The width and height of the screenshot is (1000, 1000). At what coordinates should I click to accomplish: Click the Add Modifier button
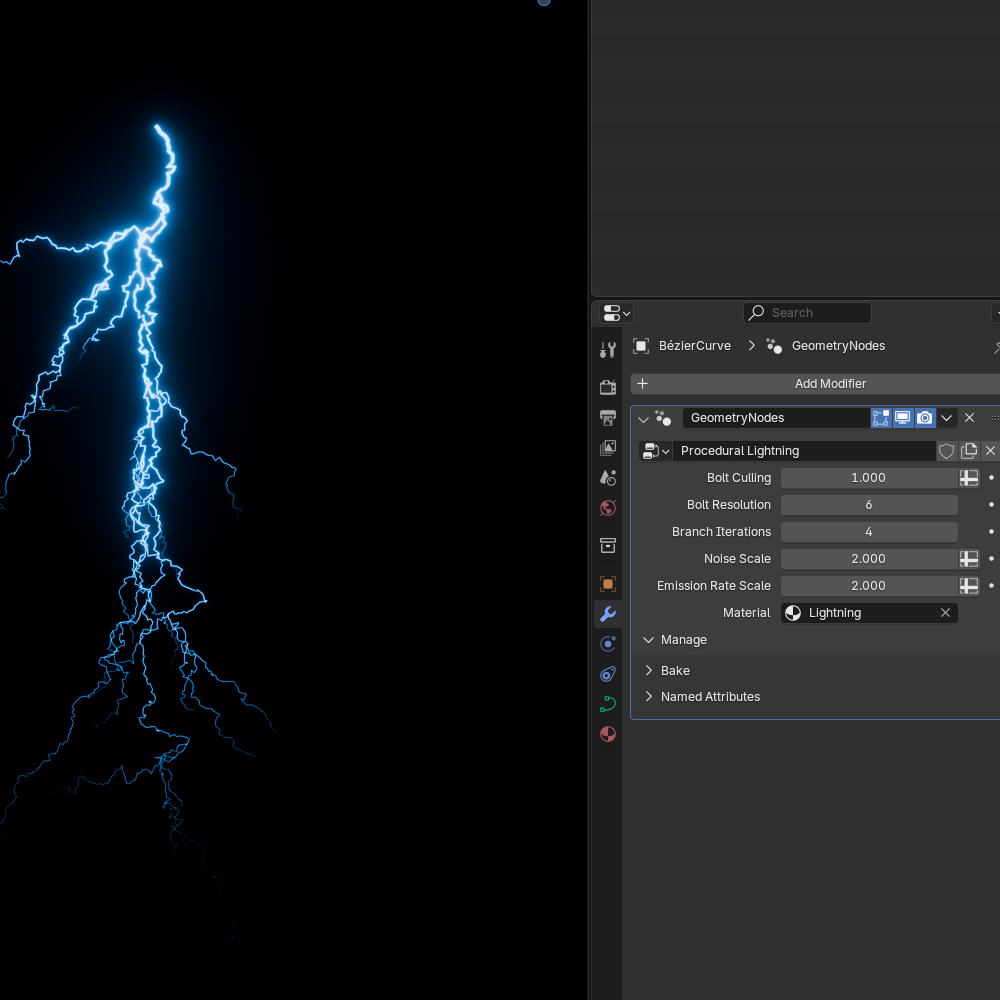coord(830,383)
